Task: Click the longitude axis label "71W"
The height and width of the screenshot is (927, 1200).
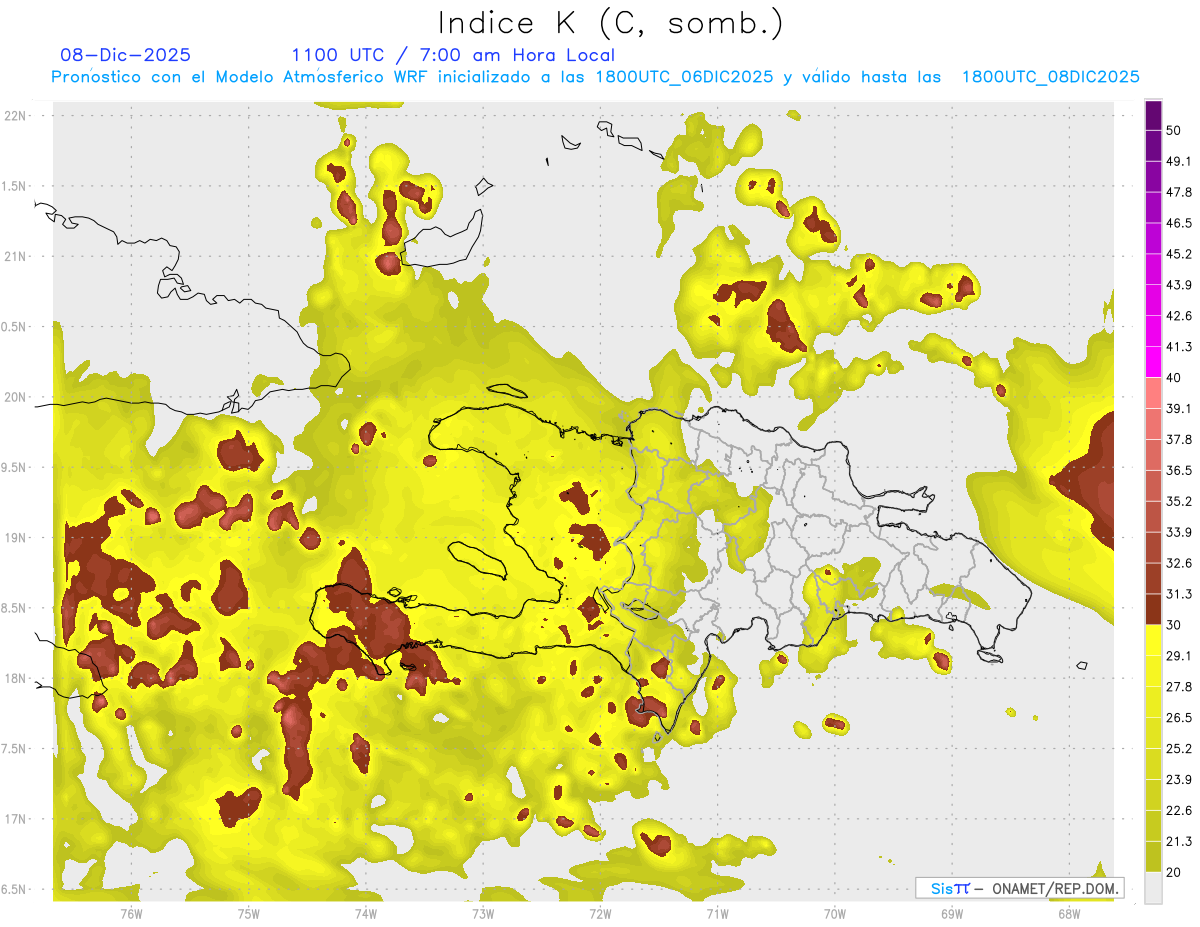Action: [x=717, y=914]
